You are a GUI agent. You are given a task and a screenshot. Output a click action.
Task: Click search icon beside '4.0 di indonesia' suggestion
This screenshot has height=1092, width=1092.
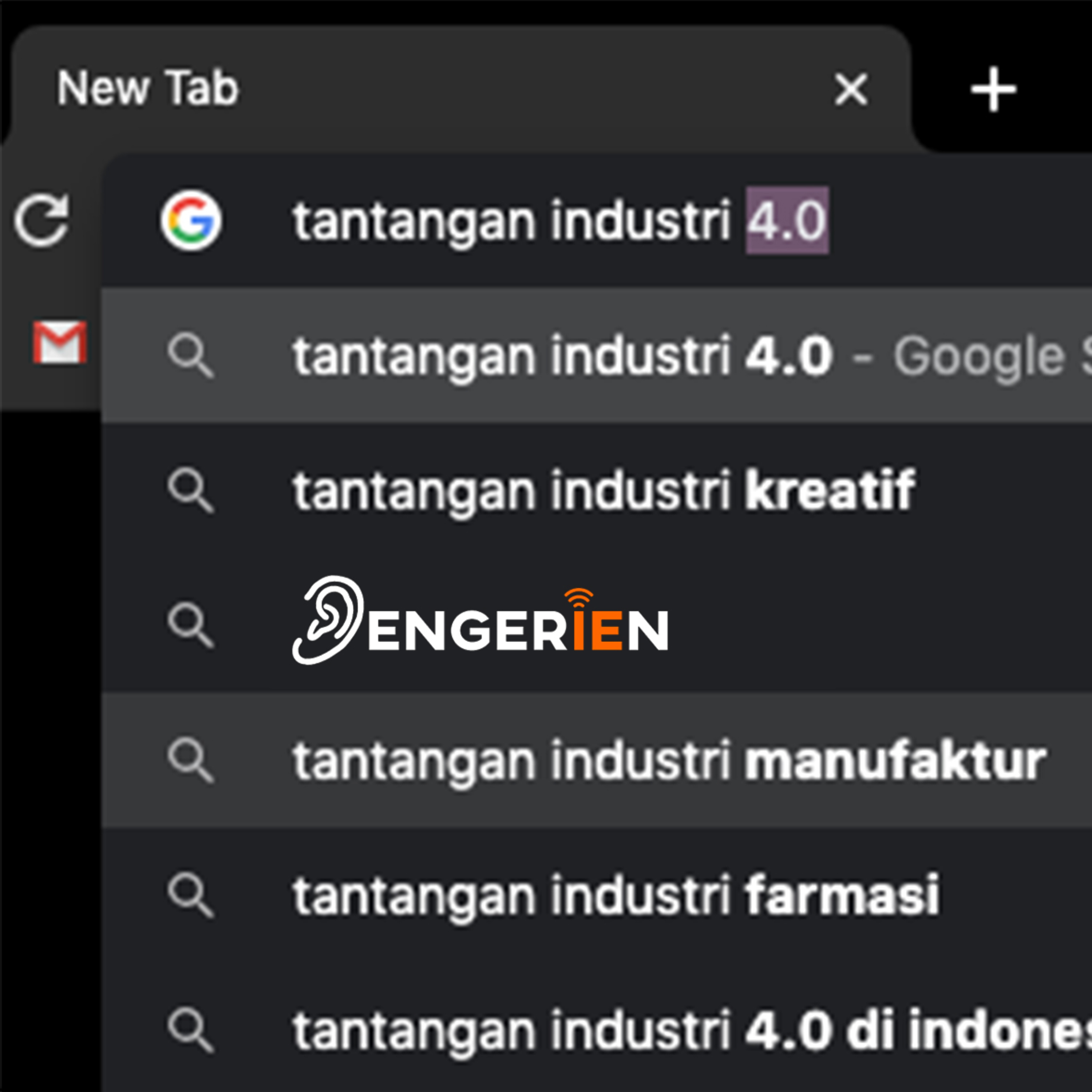[x=190, y=1030]
